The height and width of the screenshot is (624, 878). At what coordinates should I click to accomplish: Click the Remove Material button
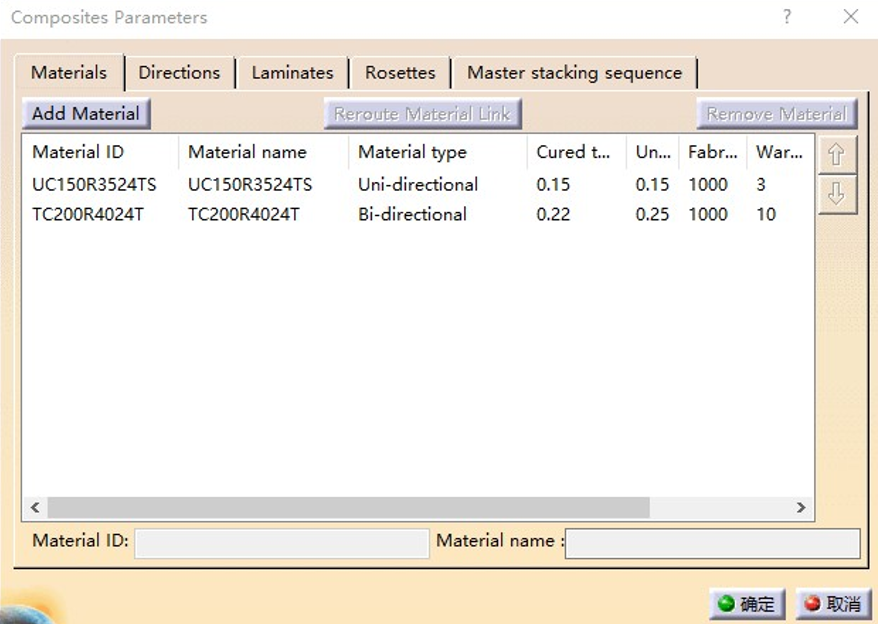click(777, 114)
